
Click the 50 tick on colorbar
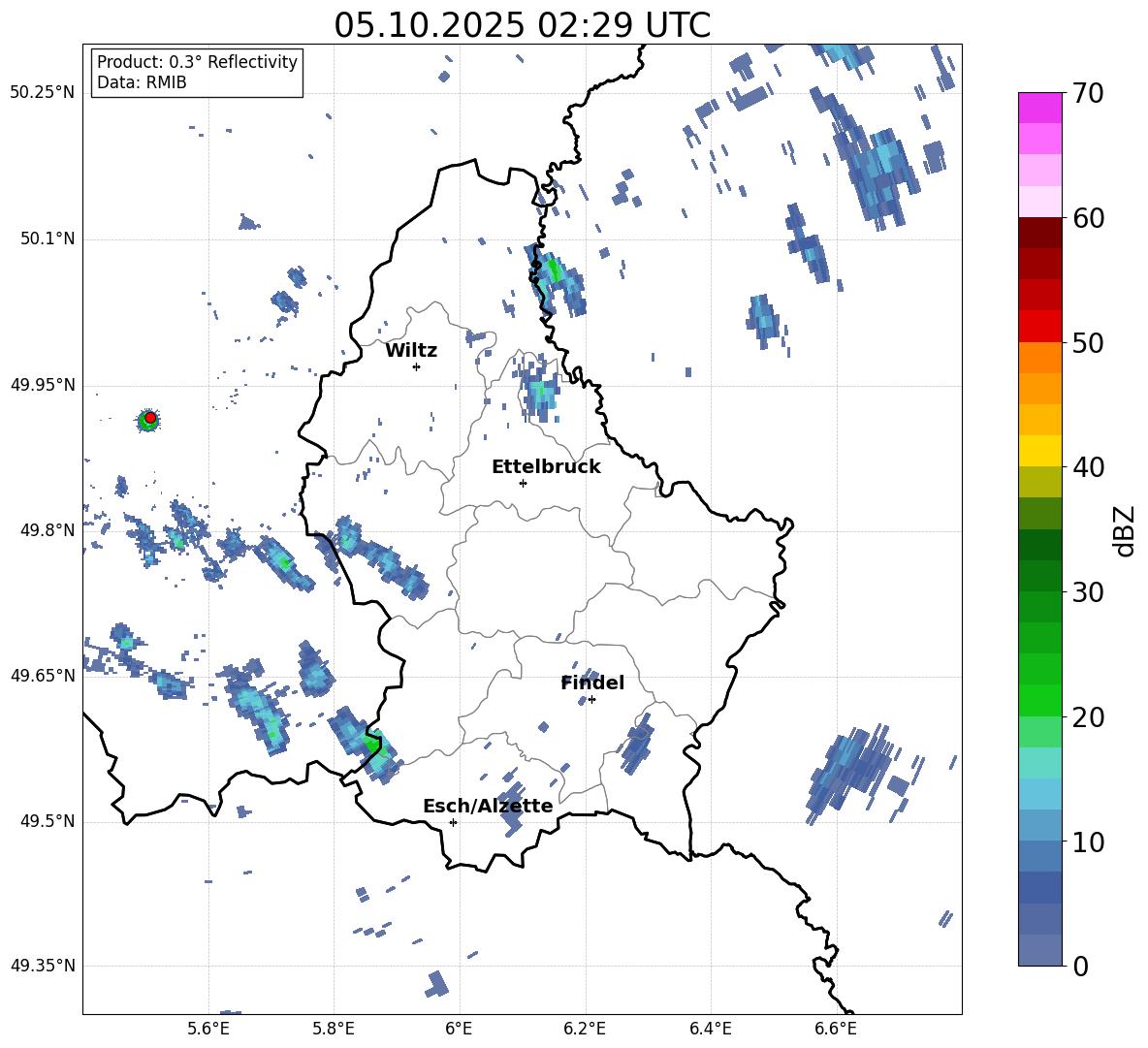(x=1088, y=342)
